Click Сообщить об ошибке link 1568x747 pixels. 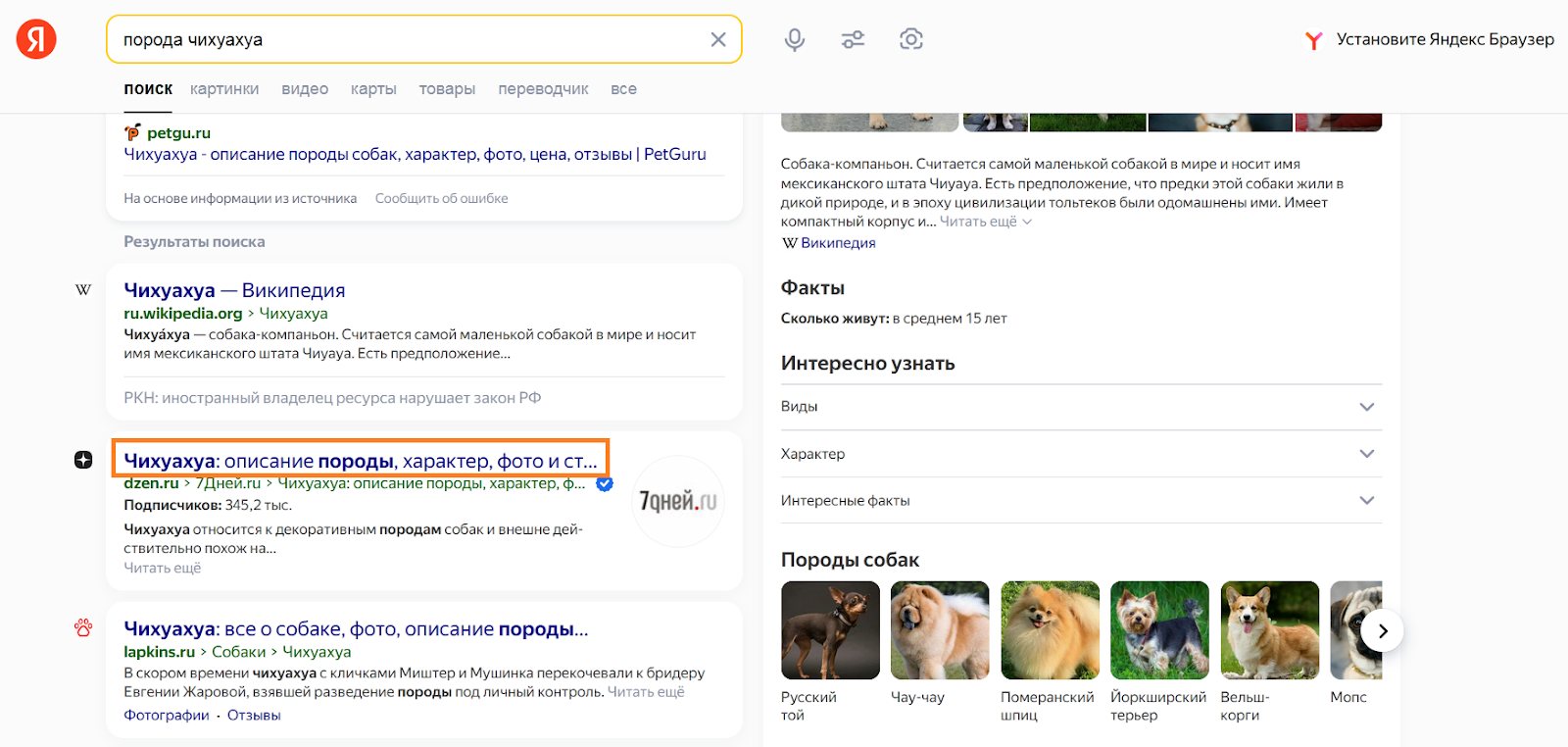tap(441, 198)
